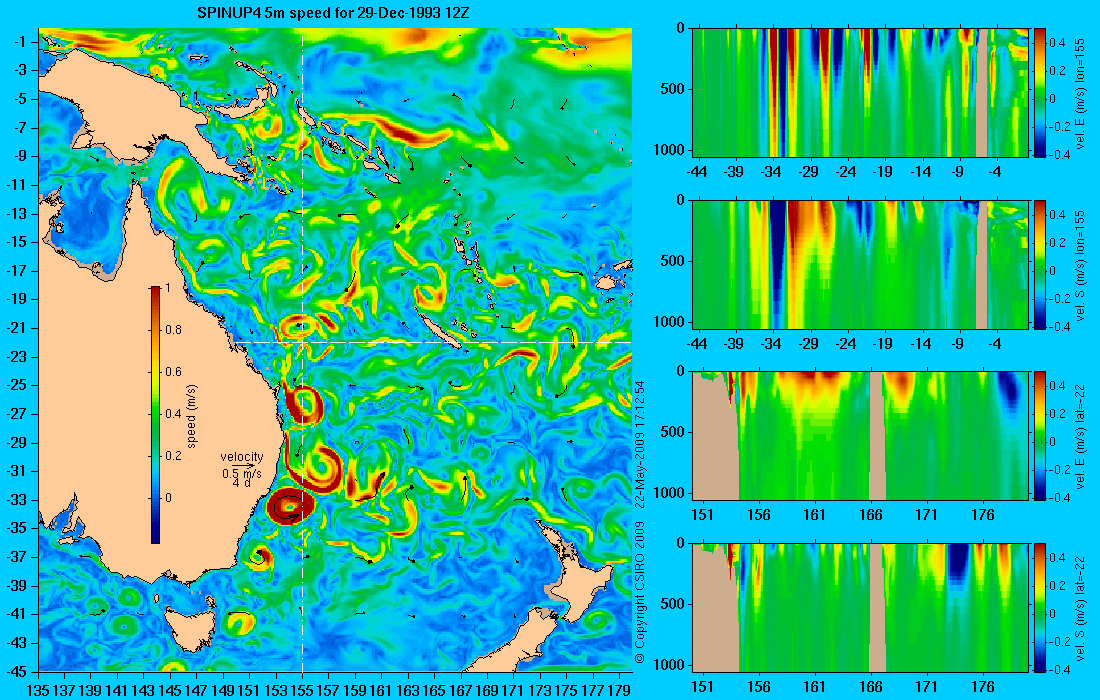Click the "-24" tick under the vel. S lon=155 panel
Image resolution: width=1100 pixels, height=700 pixels.
(846, 344)
